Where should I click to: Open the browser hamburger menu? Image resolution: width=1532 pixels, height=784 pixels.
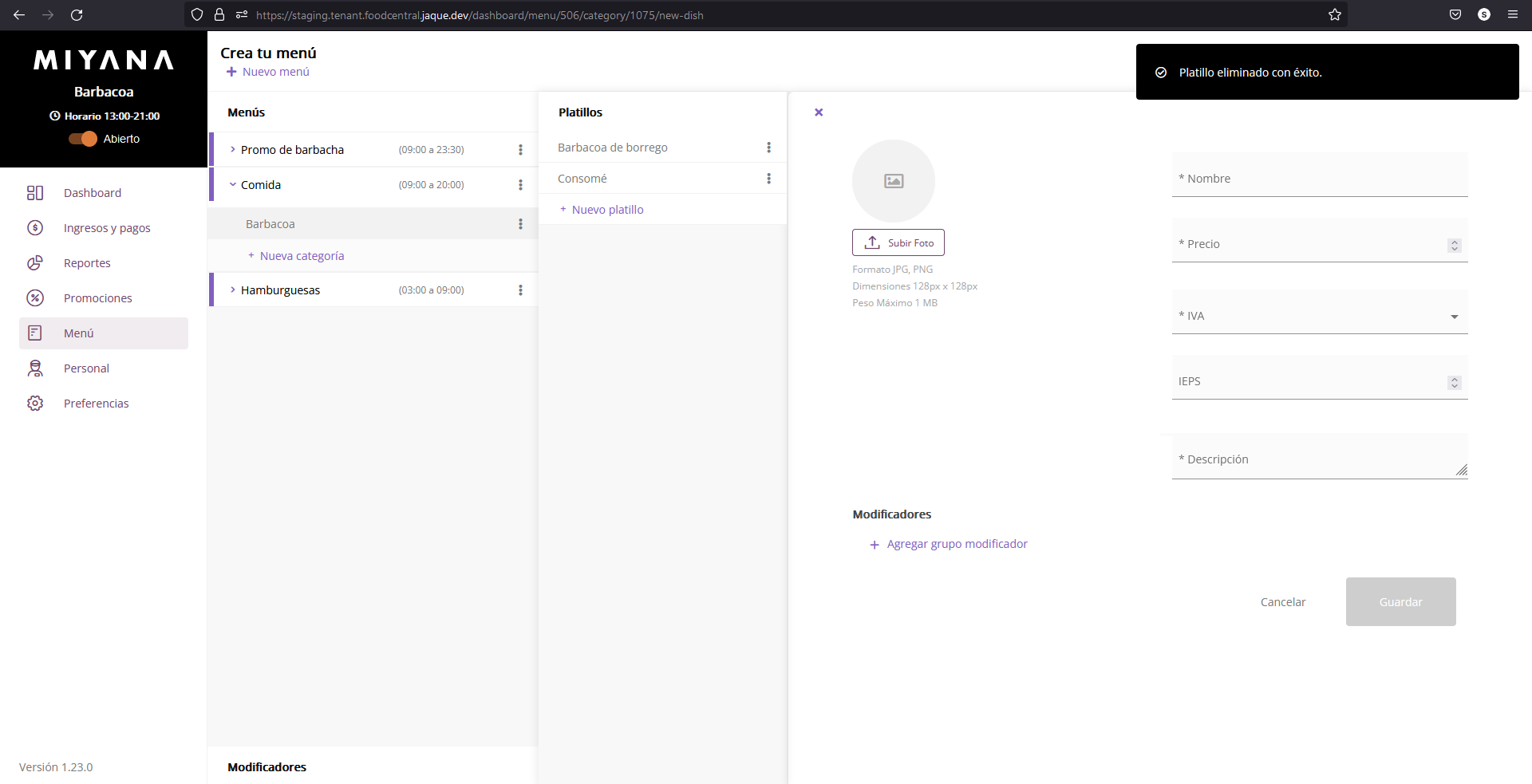pos(1513,14)
